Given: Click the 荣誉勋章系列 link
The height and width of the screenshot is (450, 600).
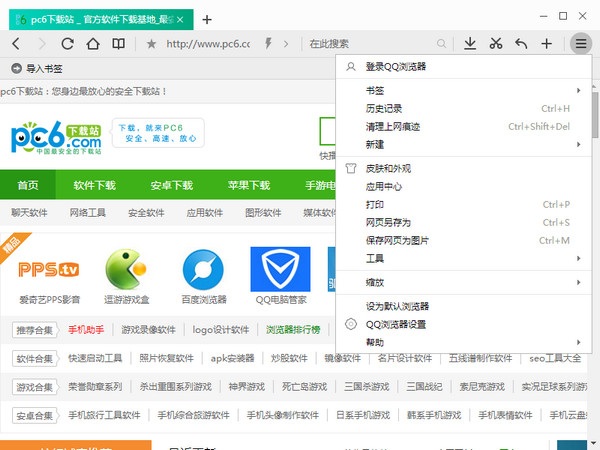Looking at the screenshot, I should tap(95, 387).
